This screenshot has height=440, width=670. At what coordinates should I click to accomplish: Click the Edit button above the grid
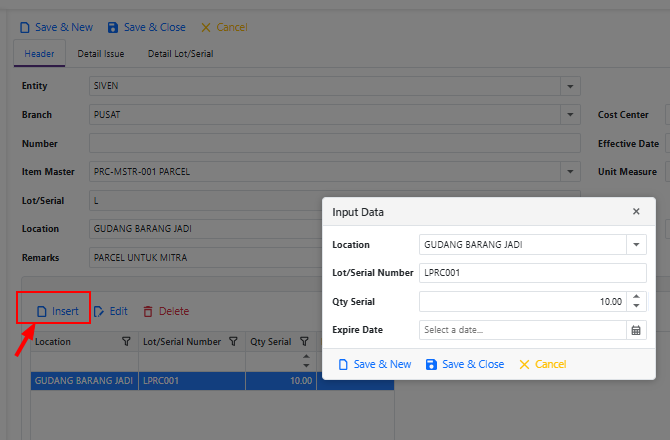(x=111, y=311)
